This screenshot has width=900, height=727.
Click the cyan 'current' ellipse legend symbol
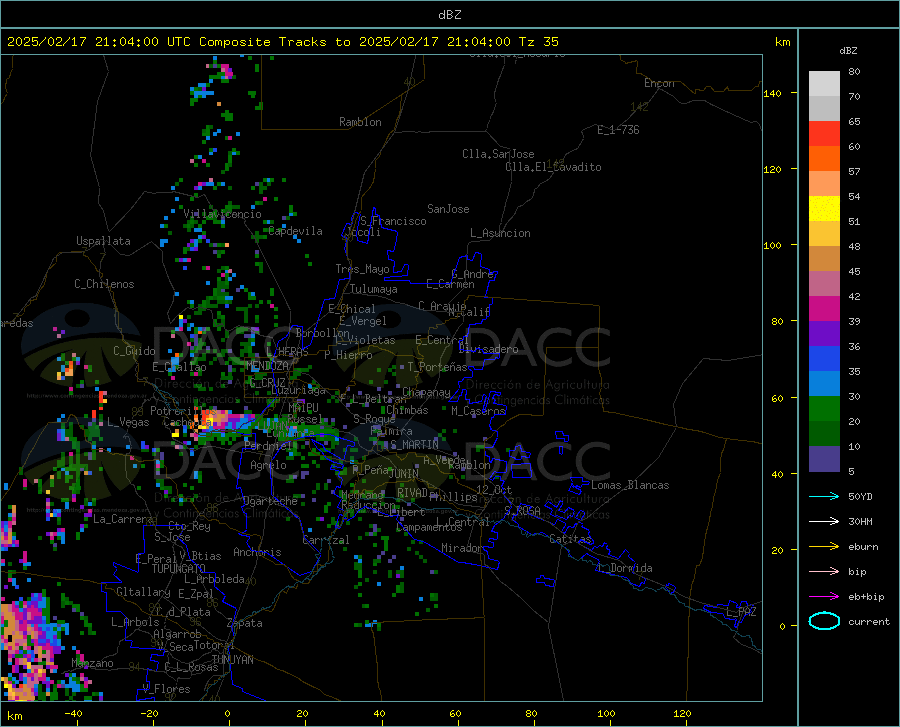(x=824, y=621)
